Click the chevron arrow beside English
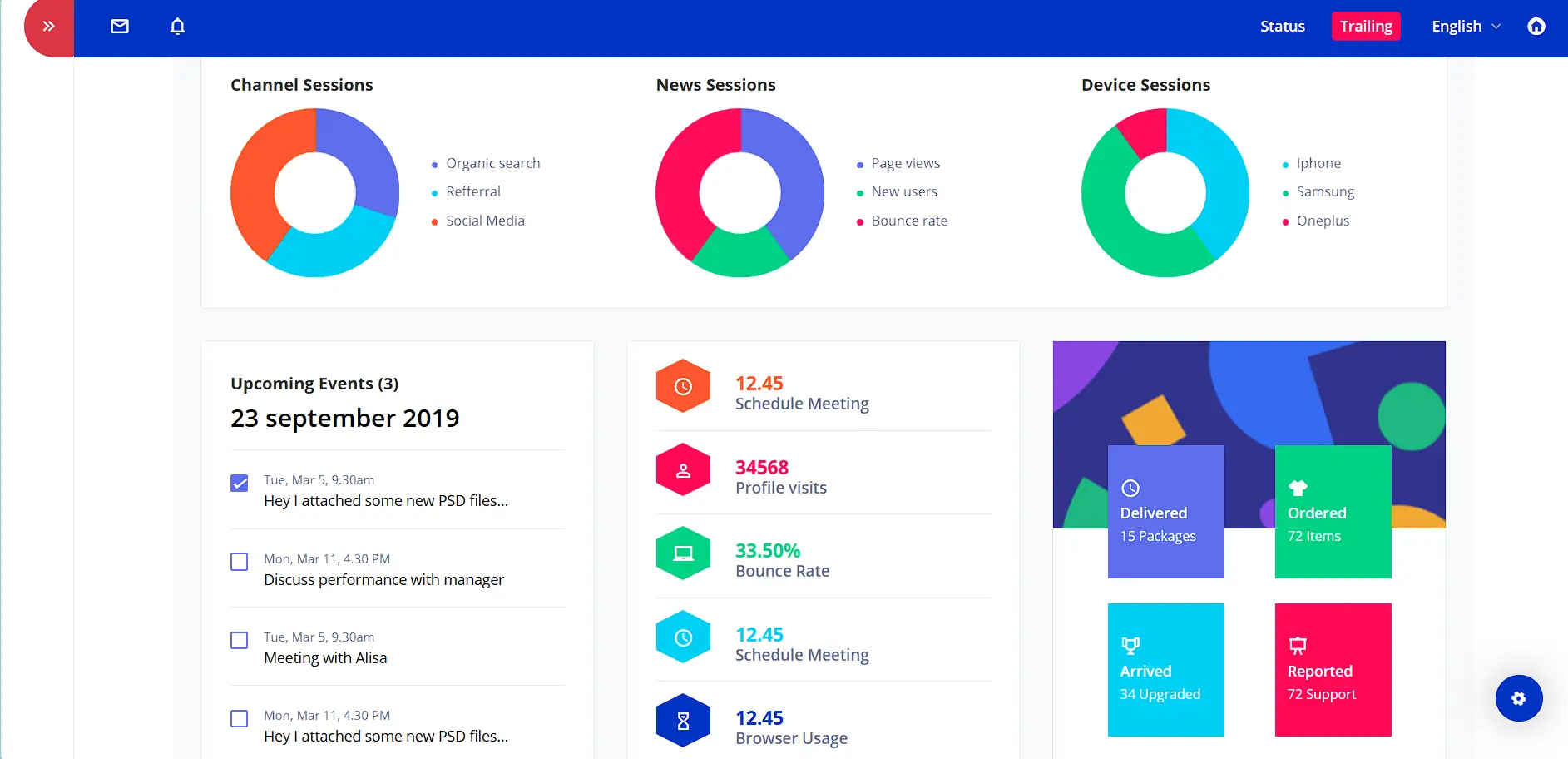This screenshot has width=1568, height=759. point(1496,27)
